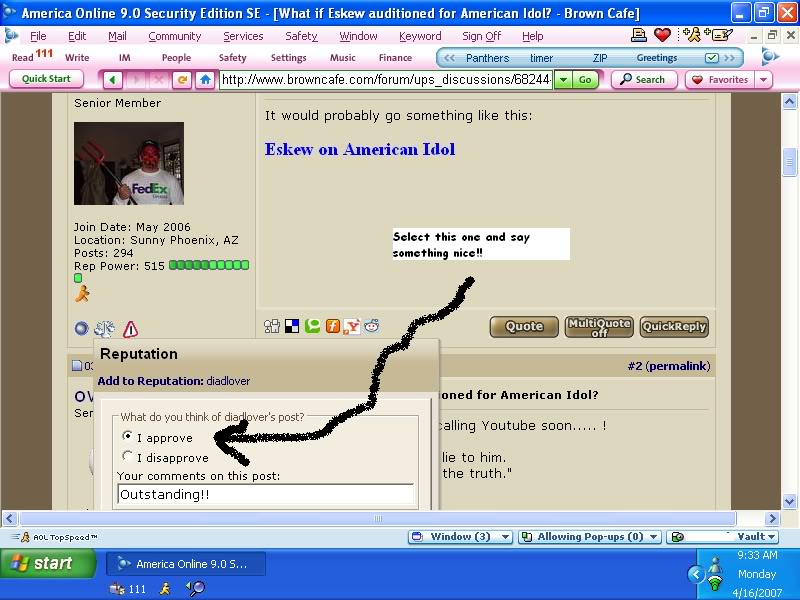The image size is (800, 600).
Task: Click the Quick Start button
Action: click(x=46, y=79)
